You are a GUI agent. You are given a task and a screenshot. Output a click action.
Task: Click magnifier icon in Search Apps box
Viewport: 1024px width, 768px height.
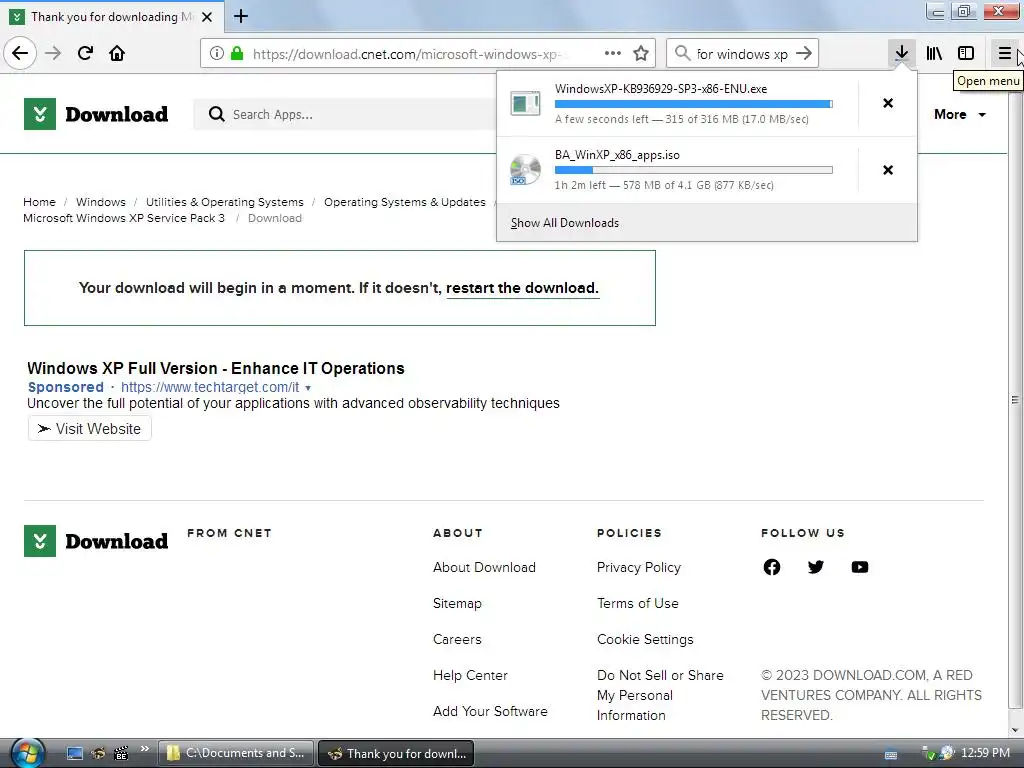(x=216, y=114)
